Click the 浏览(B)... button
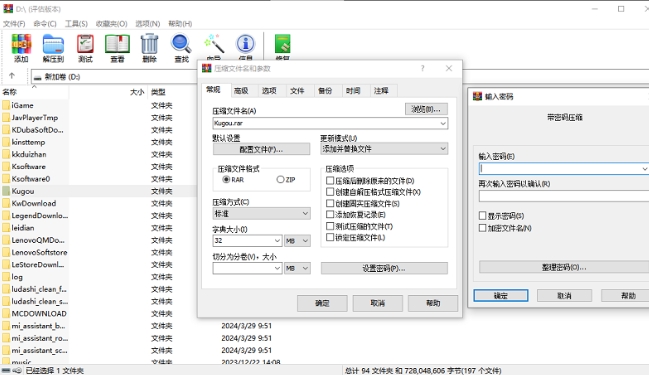Screen dimensions: 649x375 click(x=426, y=109)
